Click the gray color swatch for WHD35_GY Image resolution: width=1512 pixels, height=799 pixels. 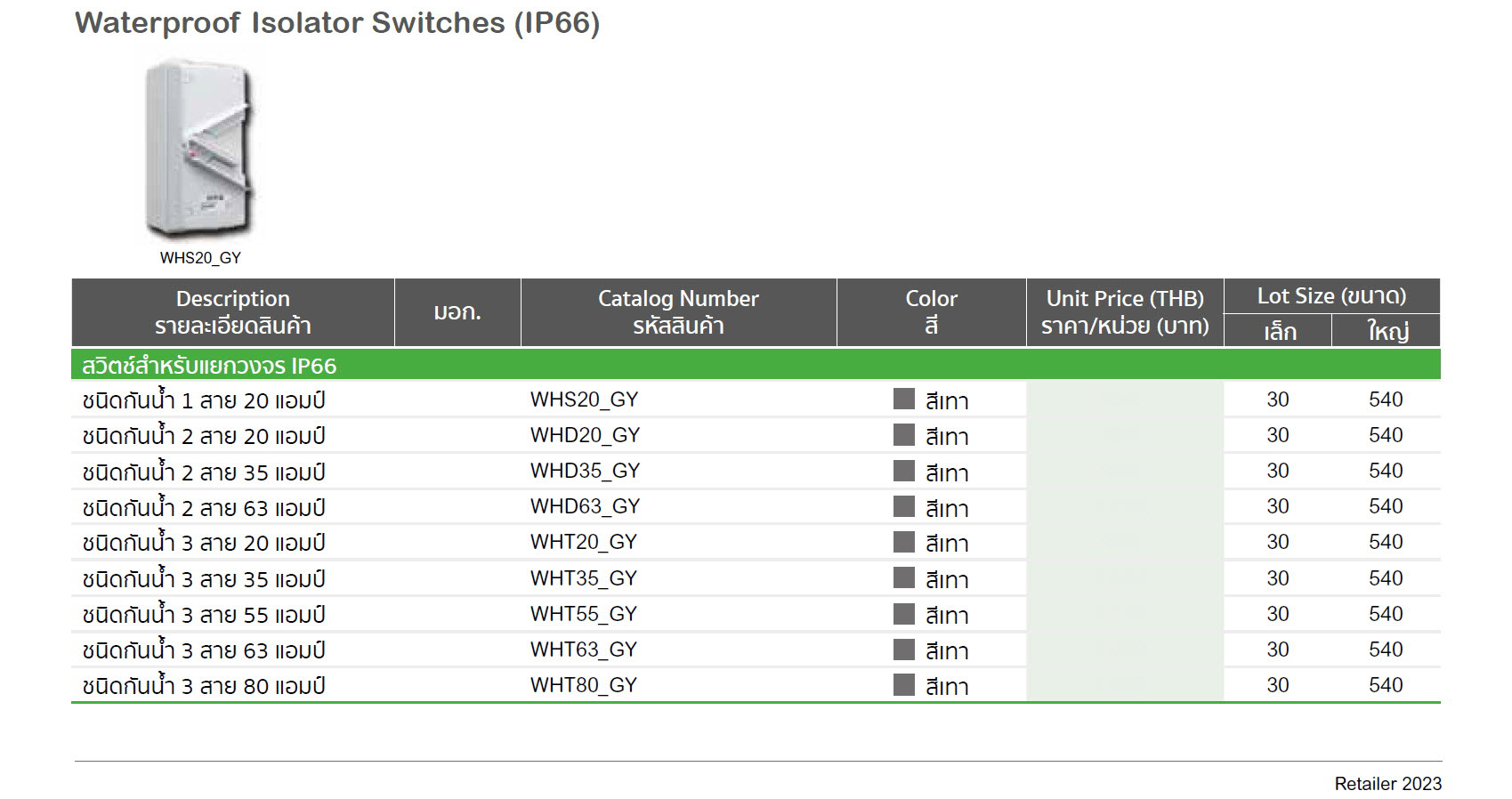[x=903, y=471]
